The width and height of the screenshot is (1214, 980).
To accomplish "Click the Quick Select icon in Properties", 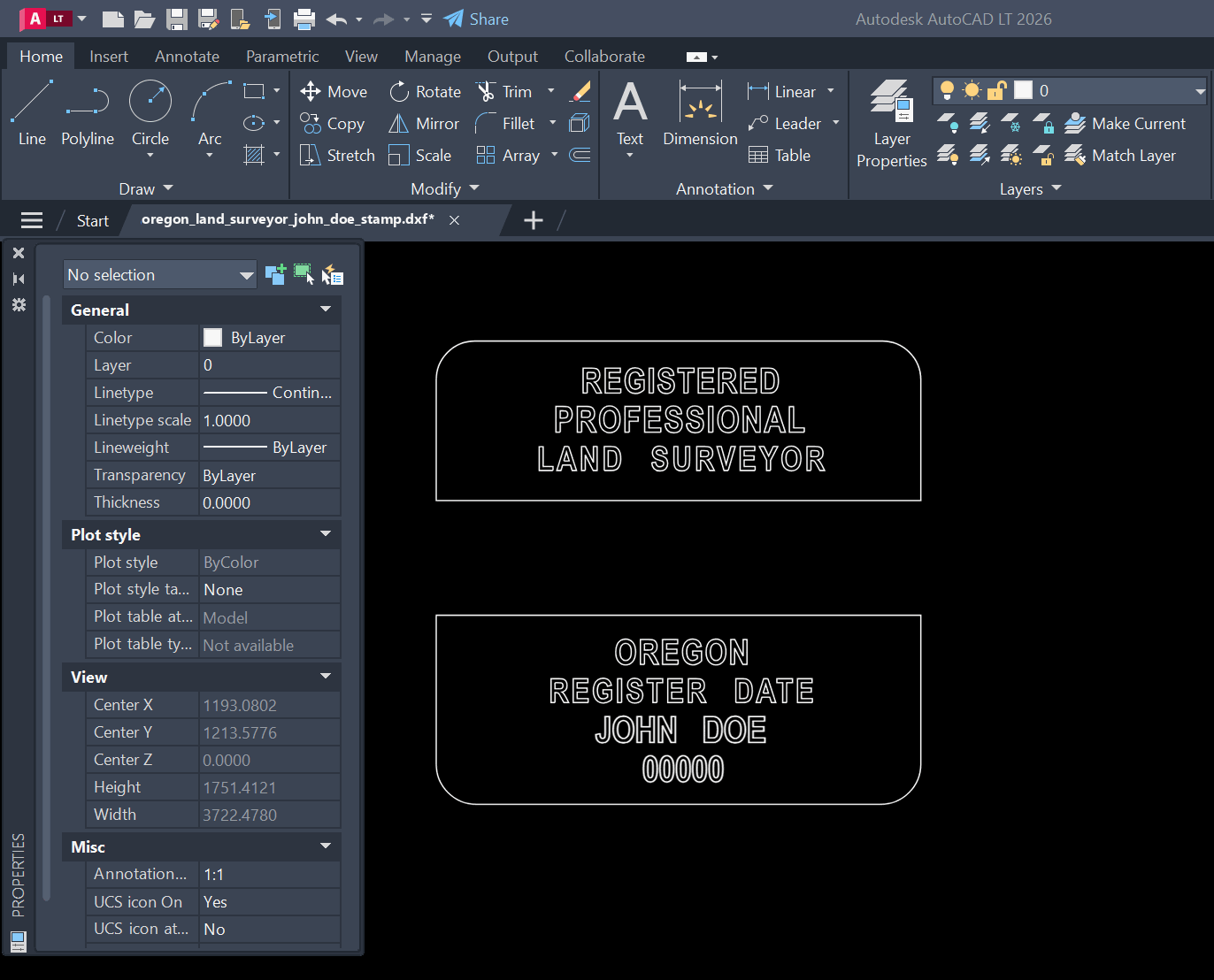I will pos(333,275).
